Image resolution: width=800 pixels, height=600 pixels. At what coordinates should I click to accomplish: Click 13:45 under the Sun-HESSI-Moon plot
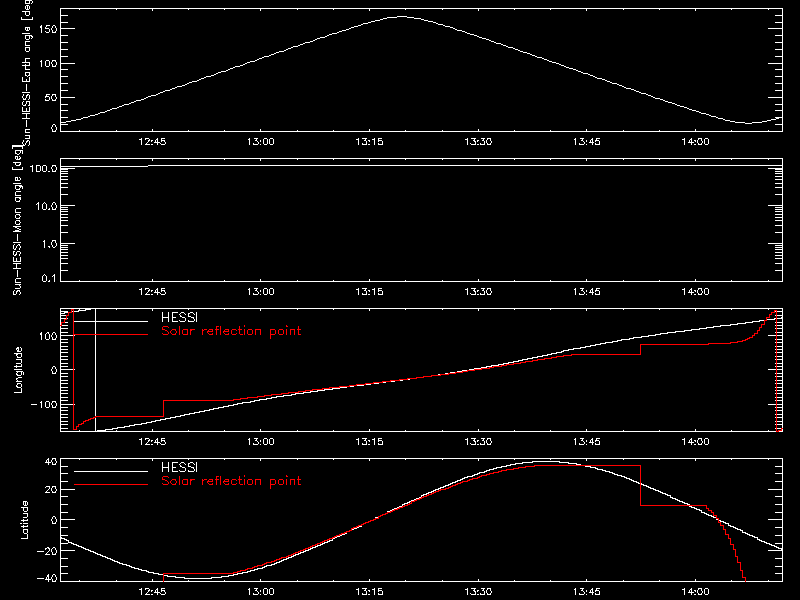(587, 292)
